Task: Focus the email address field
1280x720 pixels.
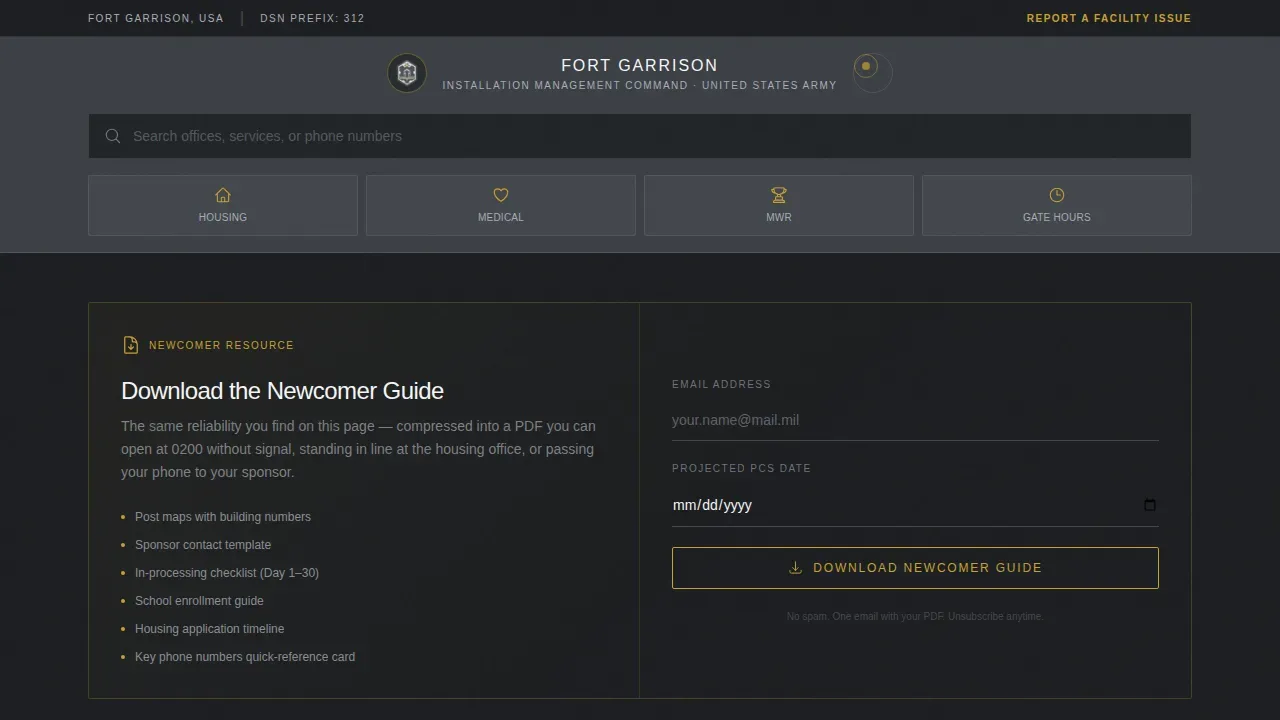Action: [x=915, y=420]
